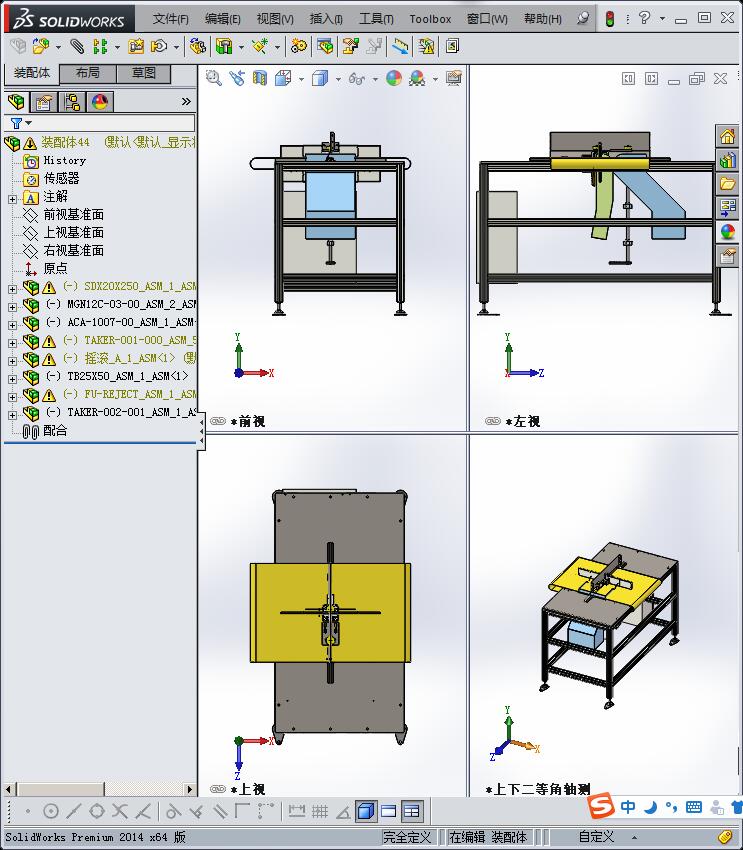Screen dimensions: 743x850
Task: Toggle the link views icon in 上视 viewport
Action: coord(218,789)
